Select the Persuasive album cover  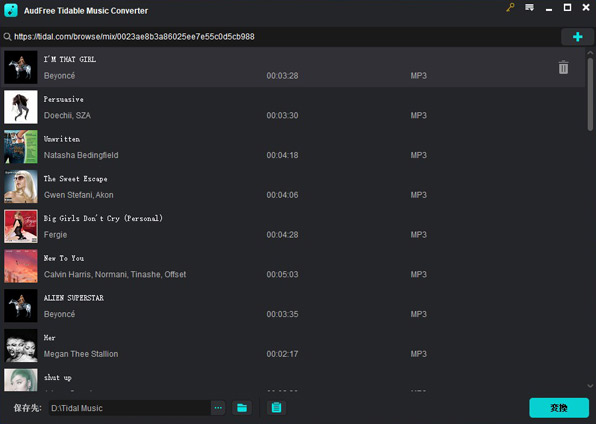click(21, 107)
